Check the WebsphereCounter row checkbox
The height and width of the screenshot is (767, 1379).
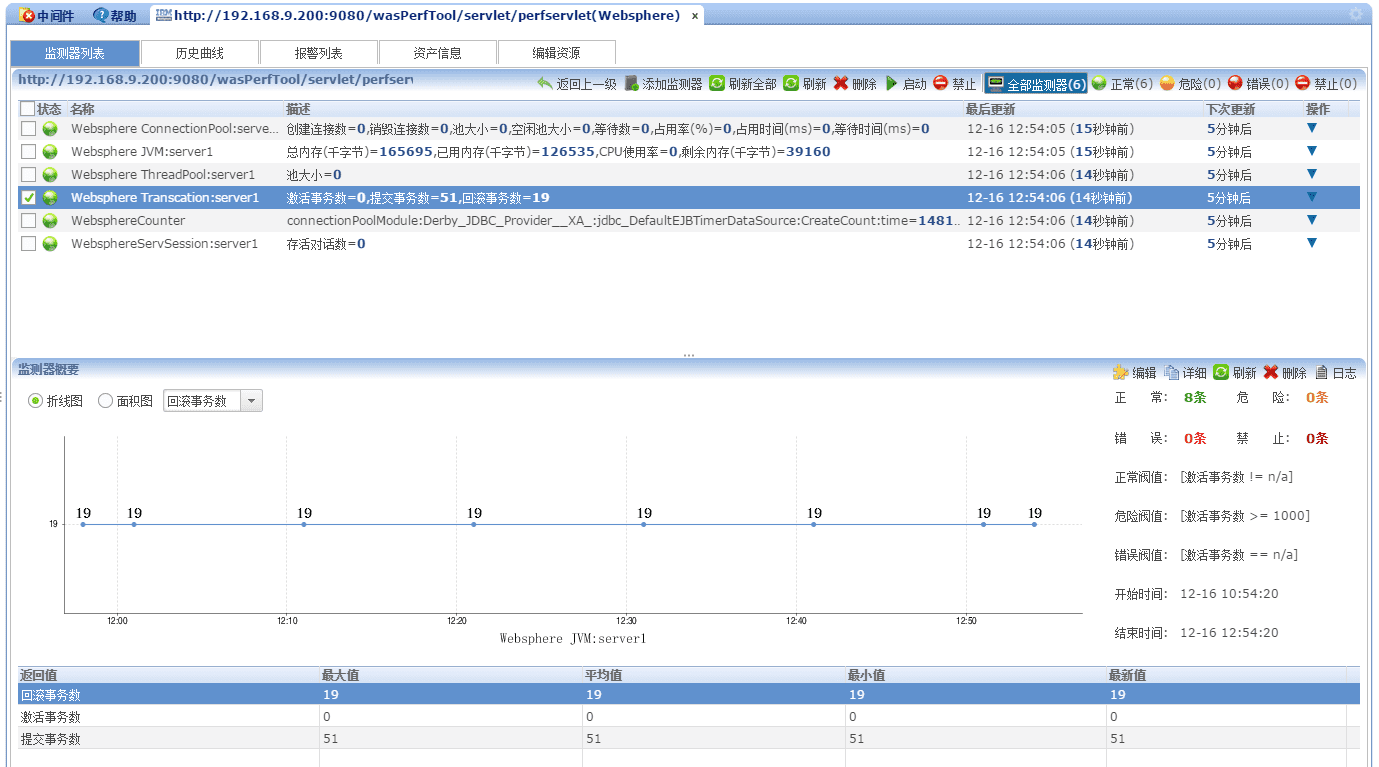click(x=28, y=221)
